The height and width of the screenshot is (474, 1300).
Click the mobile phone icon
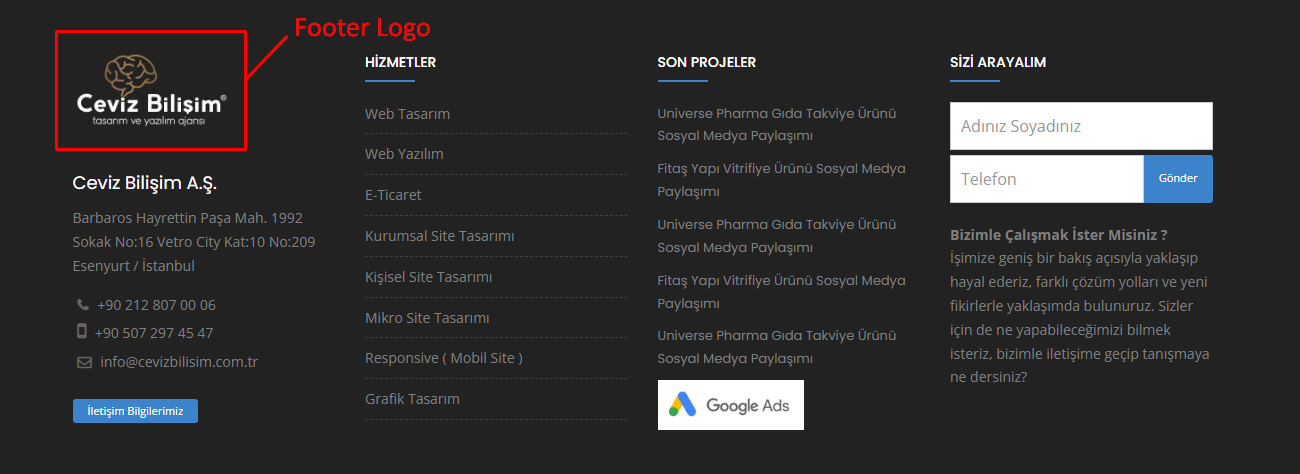point(82,332)
